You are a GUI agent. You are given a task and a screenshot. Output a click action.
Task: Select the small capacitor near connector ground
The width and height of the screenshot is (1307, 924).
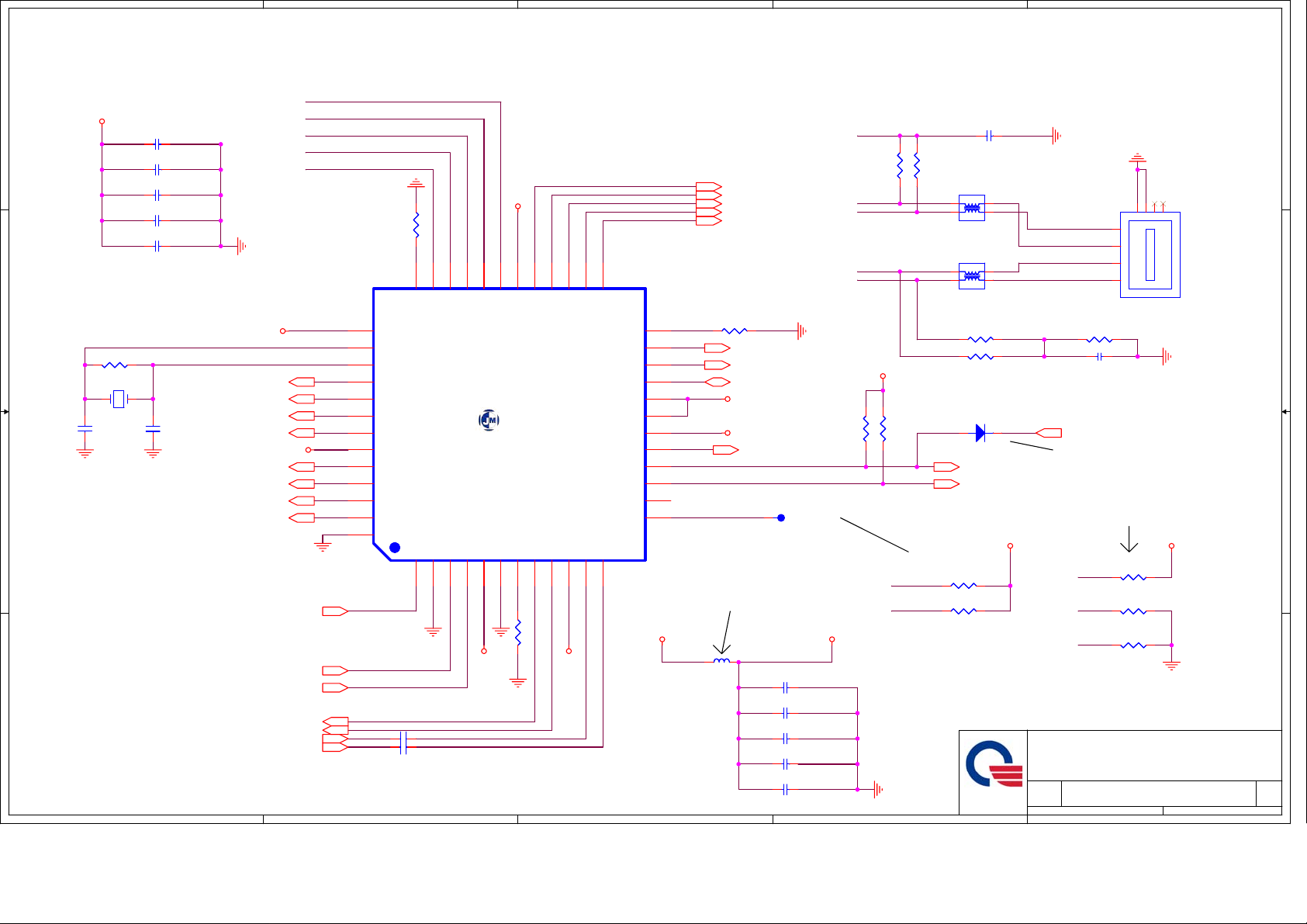[x=1100, y=356]
